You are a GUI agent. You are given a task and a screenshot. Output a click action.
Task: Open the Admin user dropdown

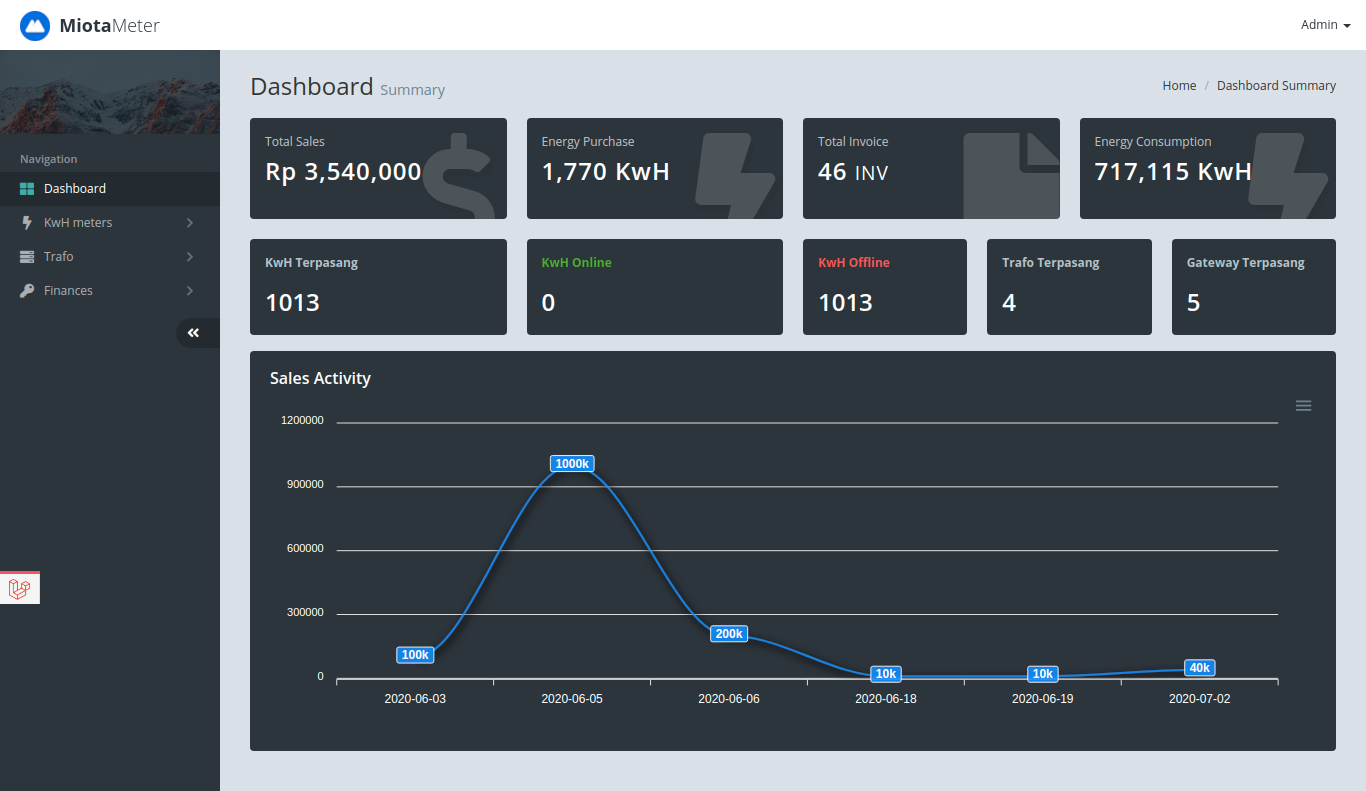point(1325,25)
